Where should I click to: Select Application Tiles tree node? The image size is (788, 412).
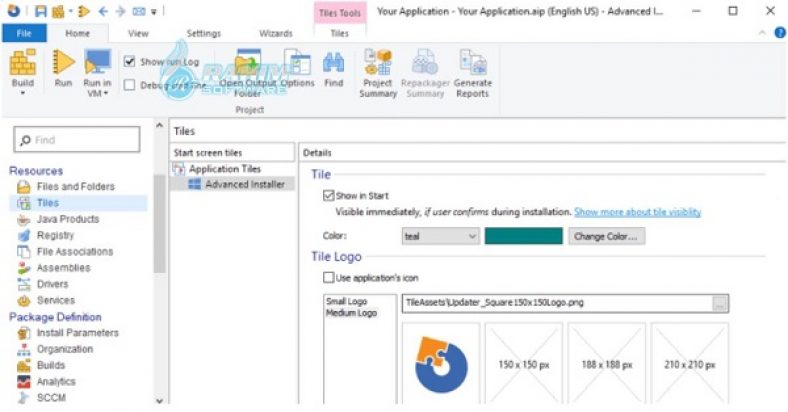(x=224, y=169)
